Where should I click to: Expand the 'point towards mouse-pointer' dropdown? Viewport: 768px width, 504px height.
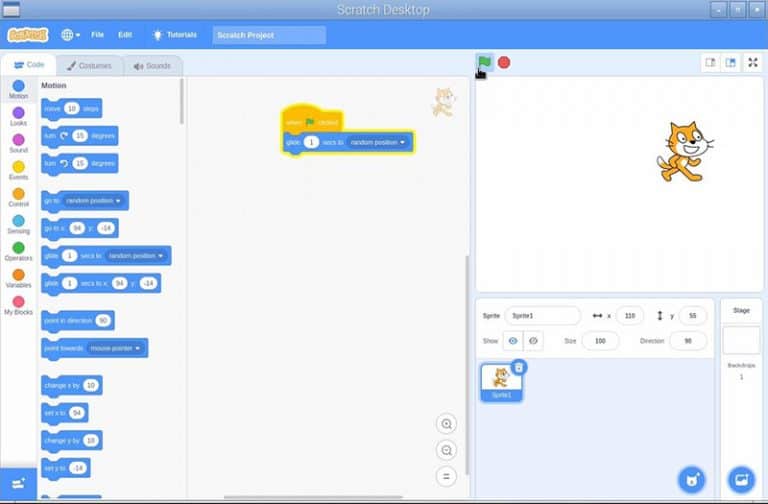click(138, 349)
